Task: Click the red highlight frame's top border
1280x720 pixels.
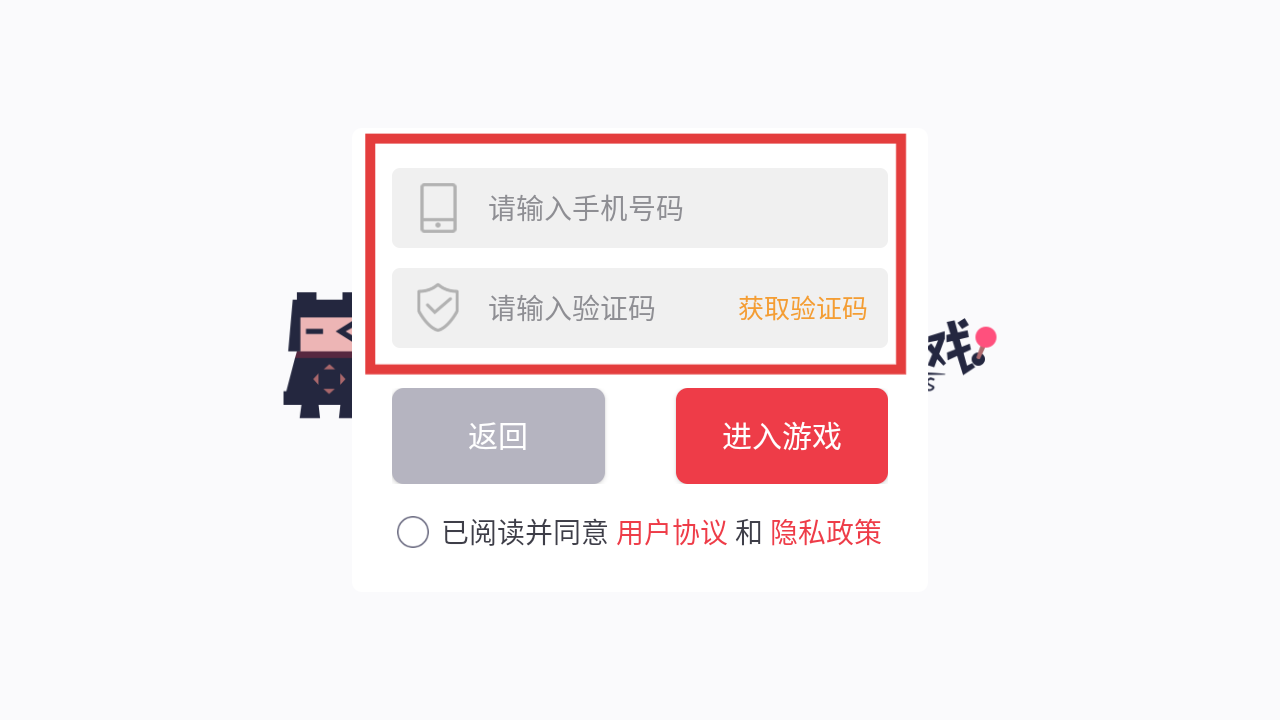Action: 636,139
